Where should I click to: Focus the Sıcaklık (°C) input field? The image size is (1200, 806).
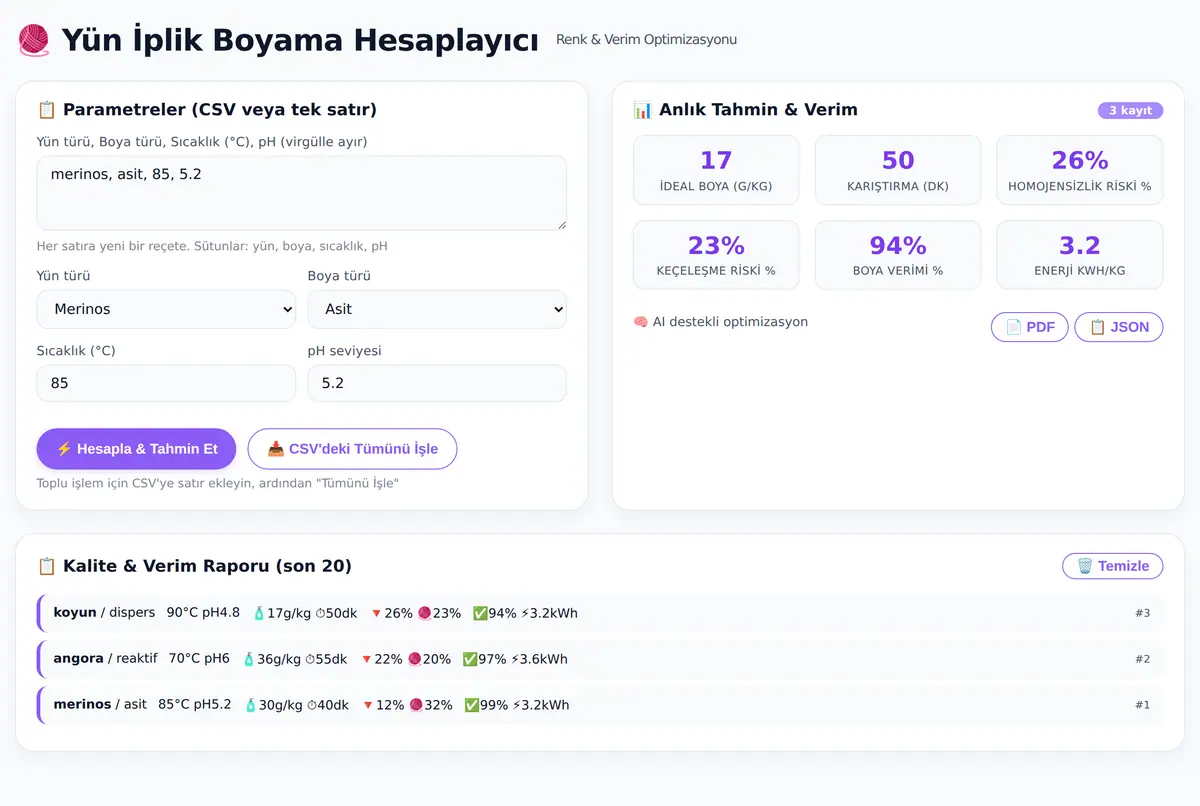coord(166,383)
